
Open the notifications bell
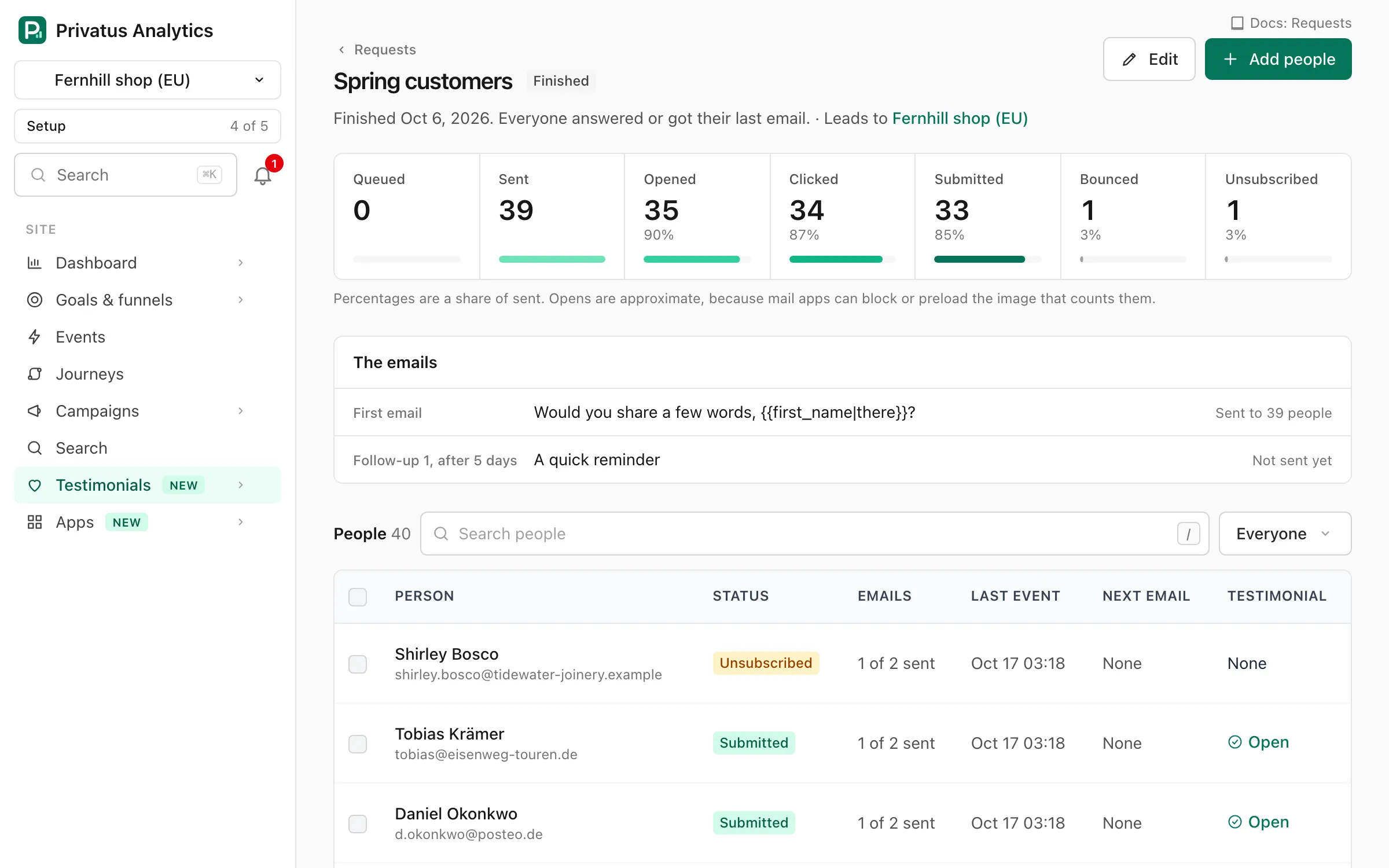pyautogui.click(x=263, y=175)
